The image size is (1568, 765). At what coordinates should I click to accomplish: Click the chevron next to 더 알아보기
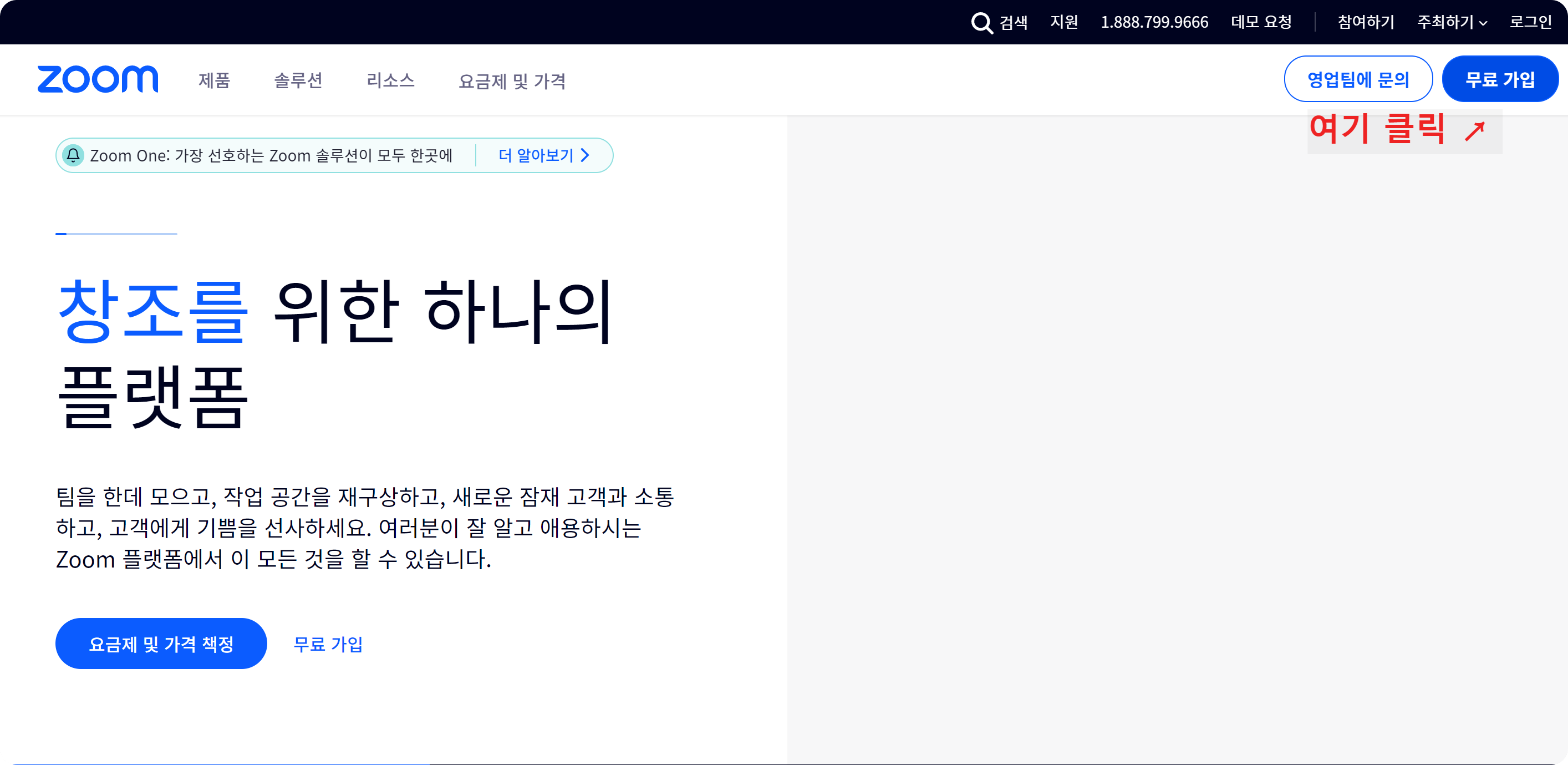coord(585,155)
